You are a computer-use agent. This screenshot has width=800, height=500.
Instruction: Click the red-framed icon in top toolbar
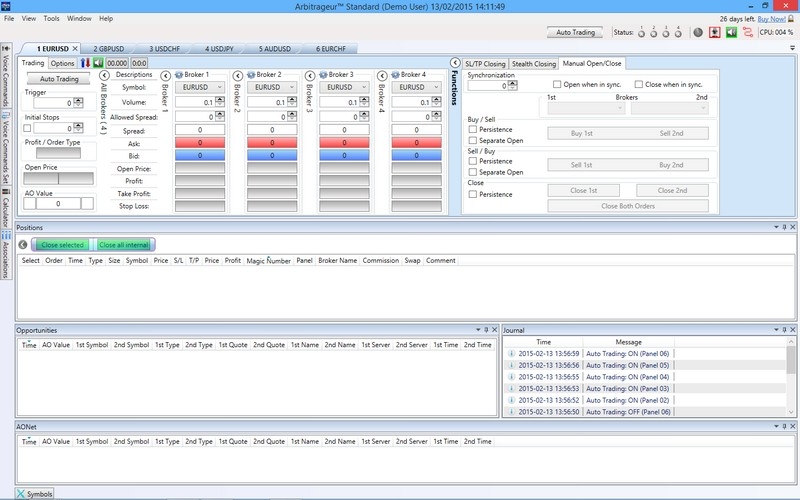pyautogui.click(x=715, y=32)
